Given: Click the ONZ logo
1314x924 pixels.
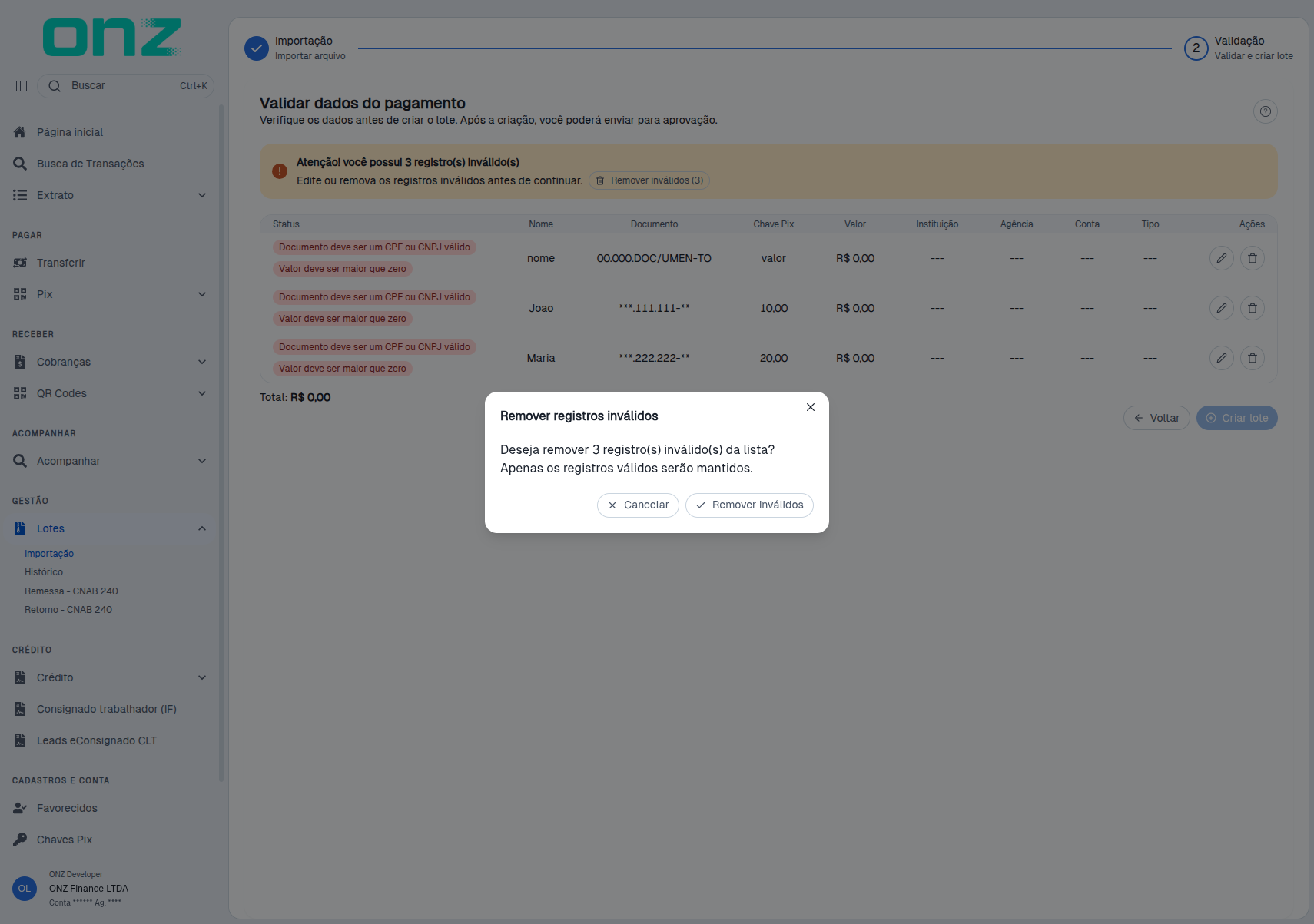Looking at the screenshot, I should (112, 38).
